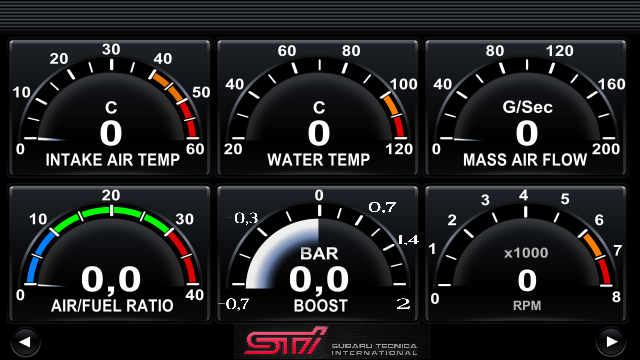Open the Mass Air Flow gauge

click(526, 108)
